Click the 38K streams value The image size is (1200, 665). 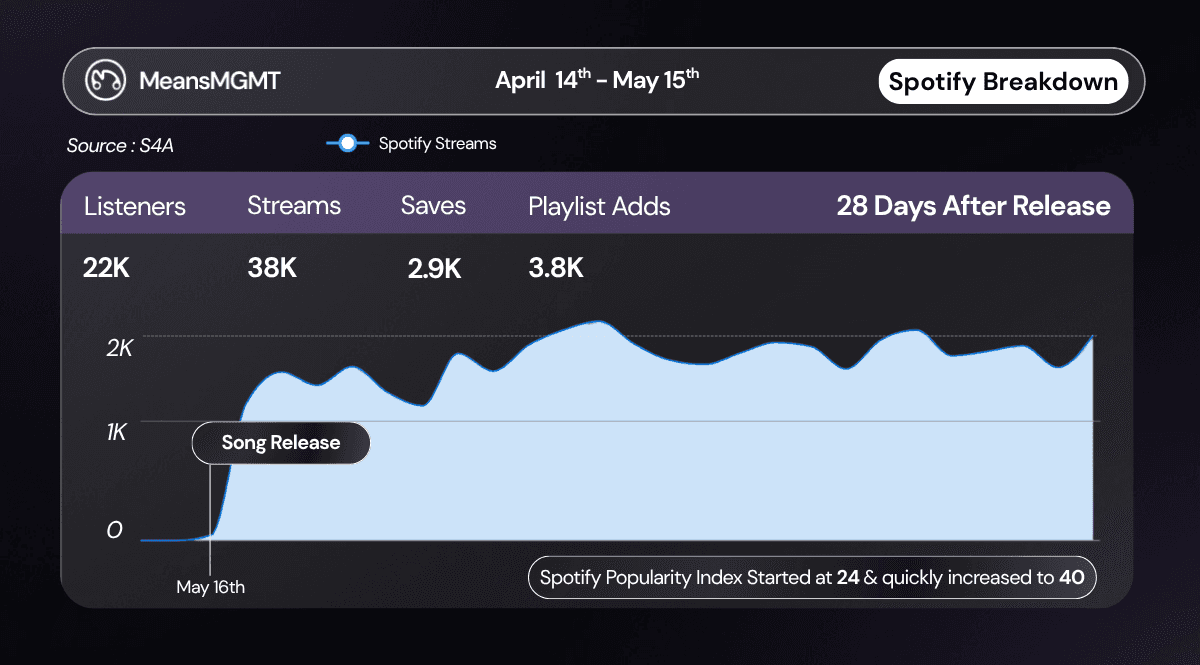pos(272,268)
